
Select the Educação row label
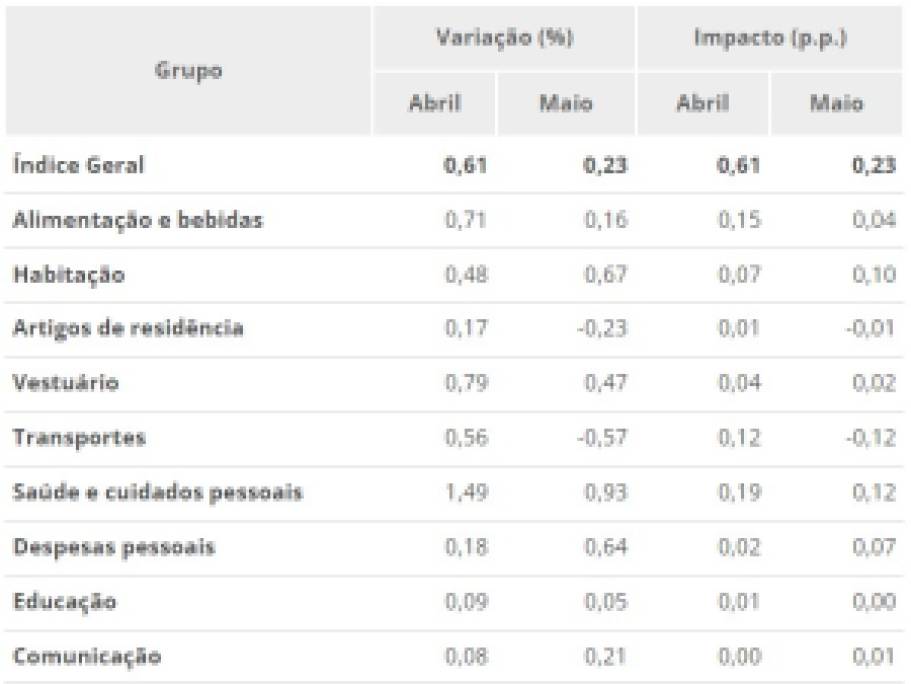click(x=64, y=601)
